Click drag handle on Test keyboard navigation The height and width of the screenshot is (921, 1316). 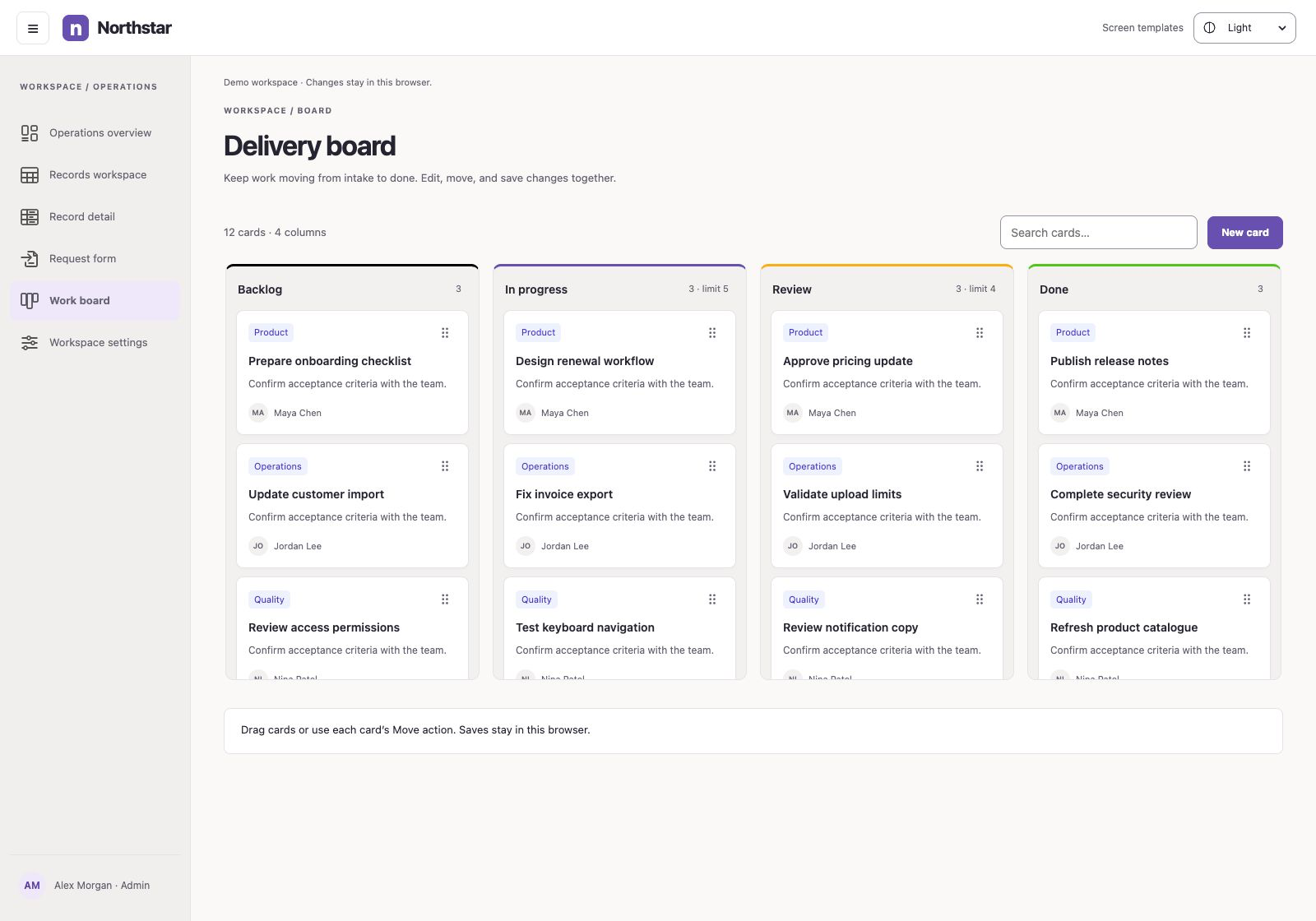click(x=712, y=599)
